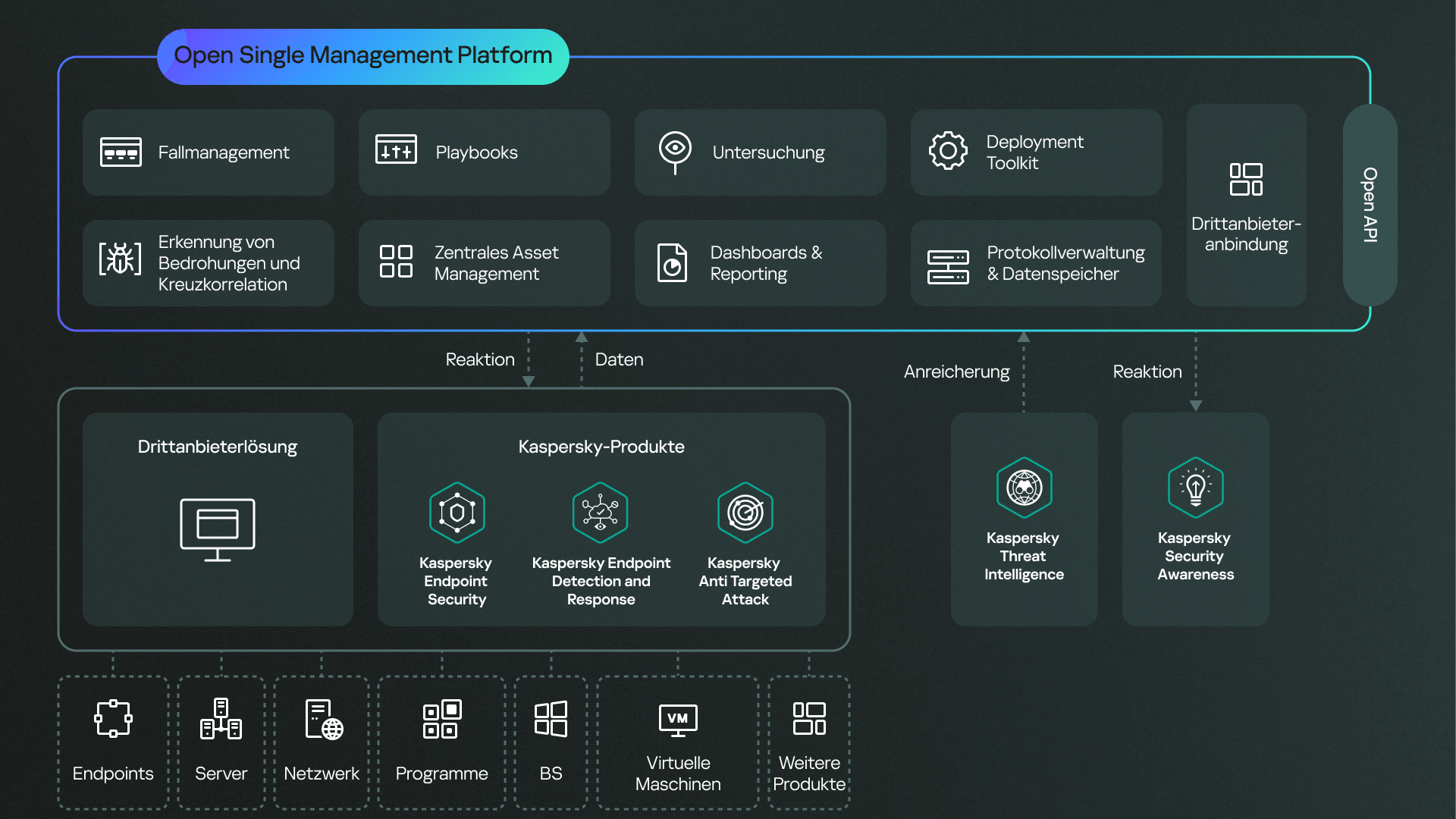The height and width of the screenshot is (819, 1456).
Task: Click the Kaspersky Endpoint Detection and Response icon
Action: pos(601,513)
